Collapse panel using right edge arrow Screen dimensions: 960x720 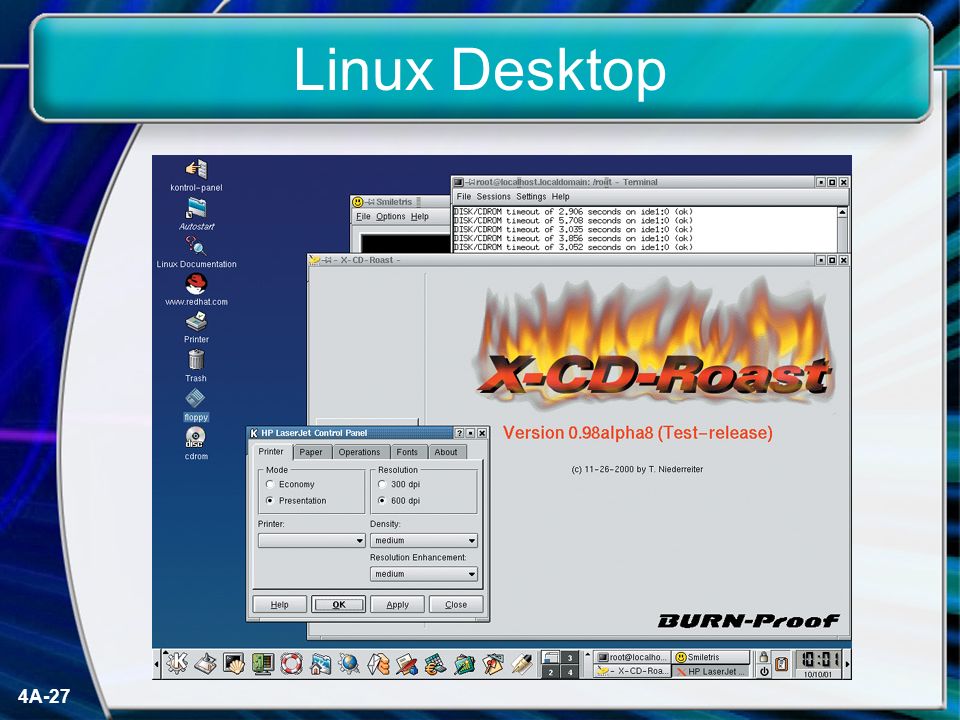(x=847, y=664)
